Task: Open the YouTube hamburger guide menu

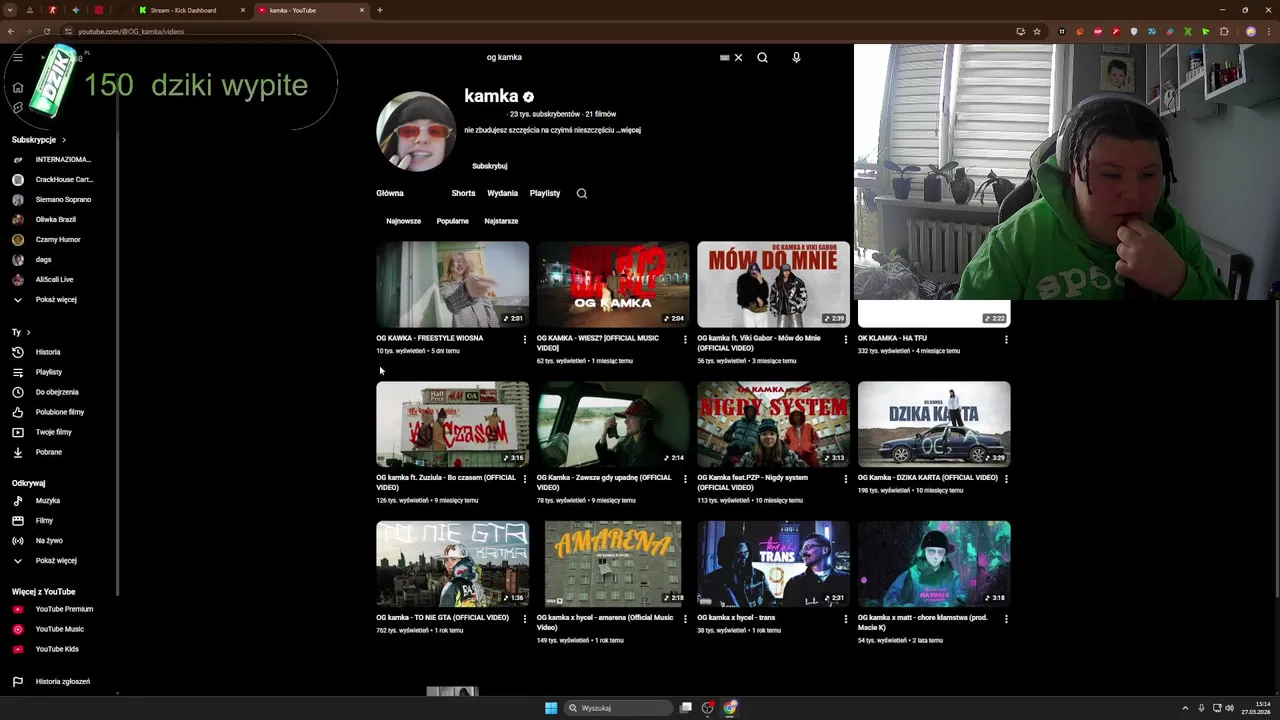Action: [x=17, y=57]
